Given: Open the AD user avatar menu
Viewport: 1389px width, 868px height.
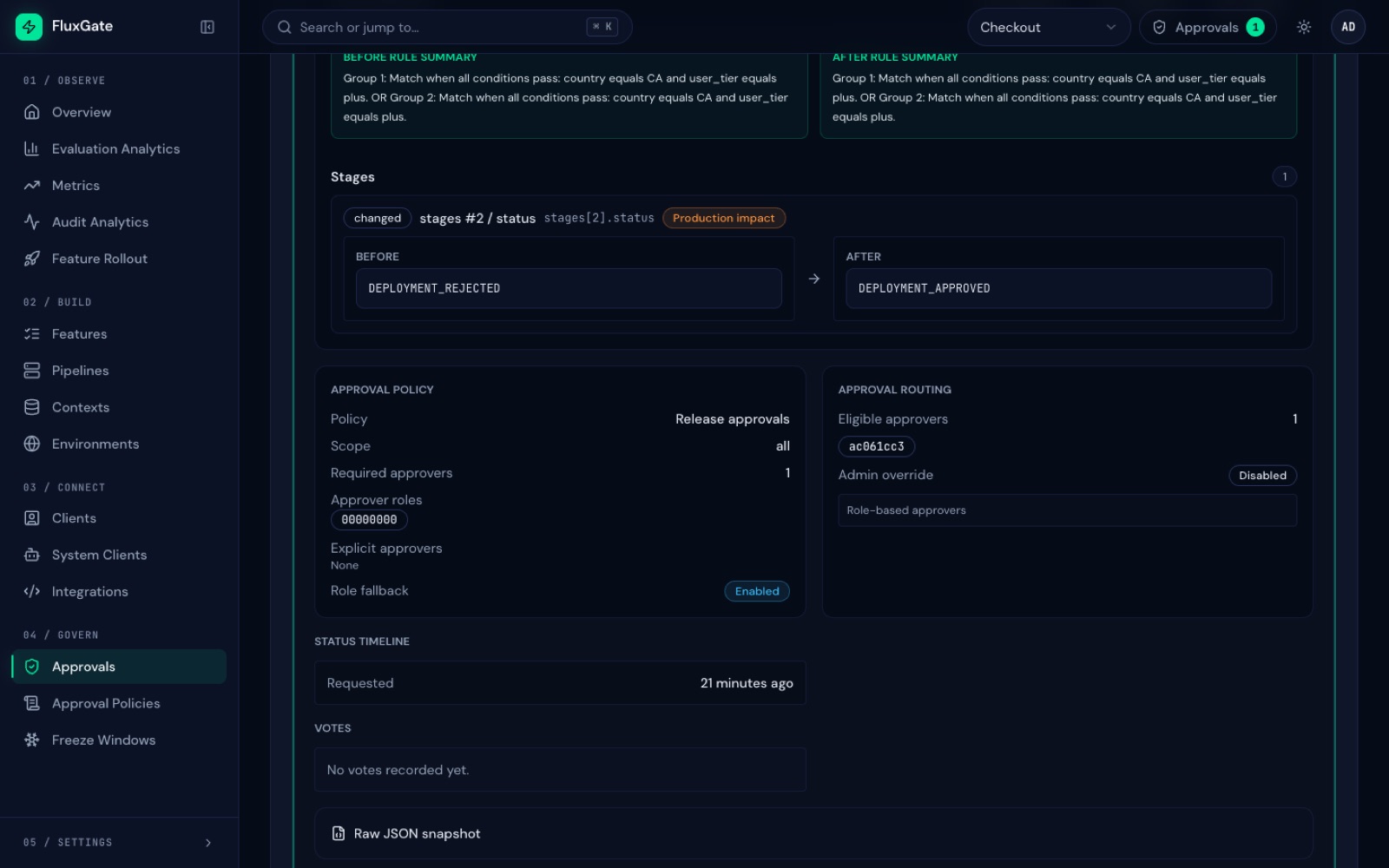Looking at the screenshot, I should coord(1348,27).
